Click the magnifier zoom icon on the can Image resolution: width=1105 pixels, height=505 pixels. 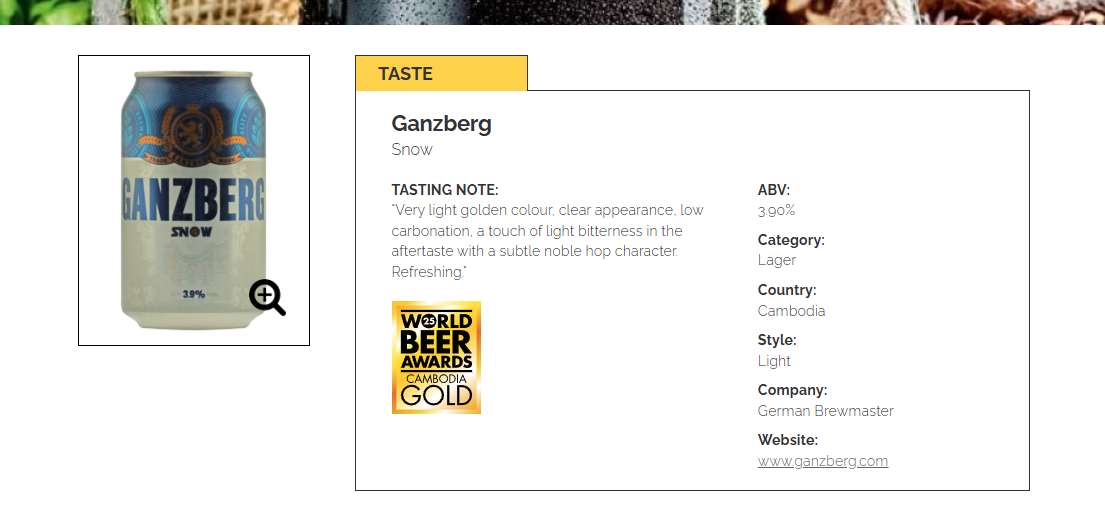(x=267, y=297)
